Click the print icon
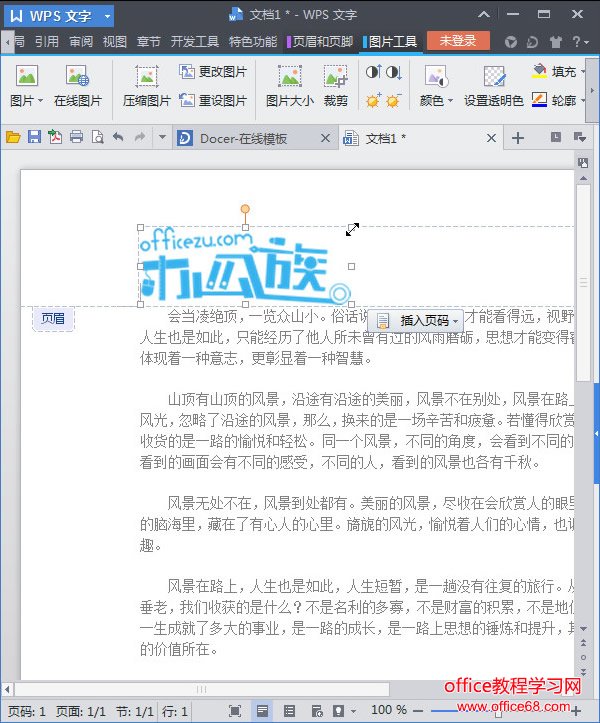 pos(77,137)
